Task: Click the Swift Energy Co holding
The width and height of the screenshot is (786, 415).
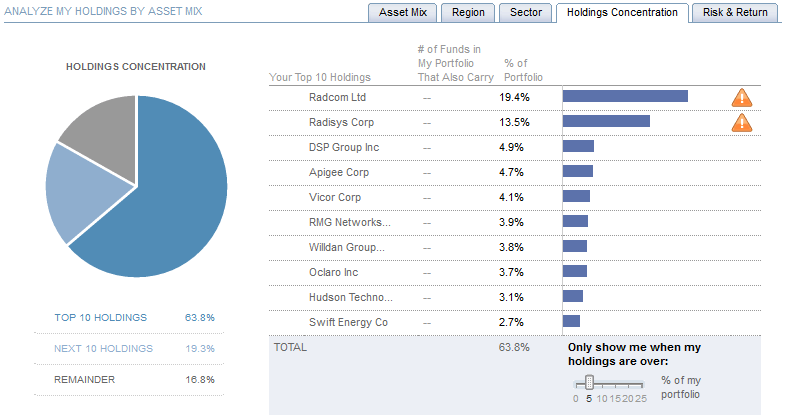Action: point(348,322)
